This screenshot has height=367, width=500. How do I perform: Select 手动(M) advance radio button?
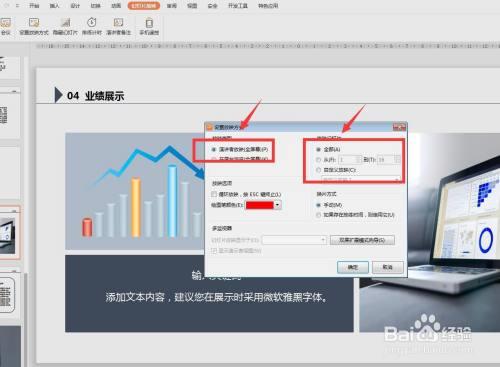pos(318,205)
